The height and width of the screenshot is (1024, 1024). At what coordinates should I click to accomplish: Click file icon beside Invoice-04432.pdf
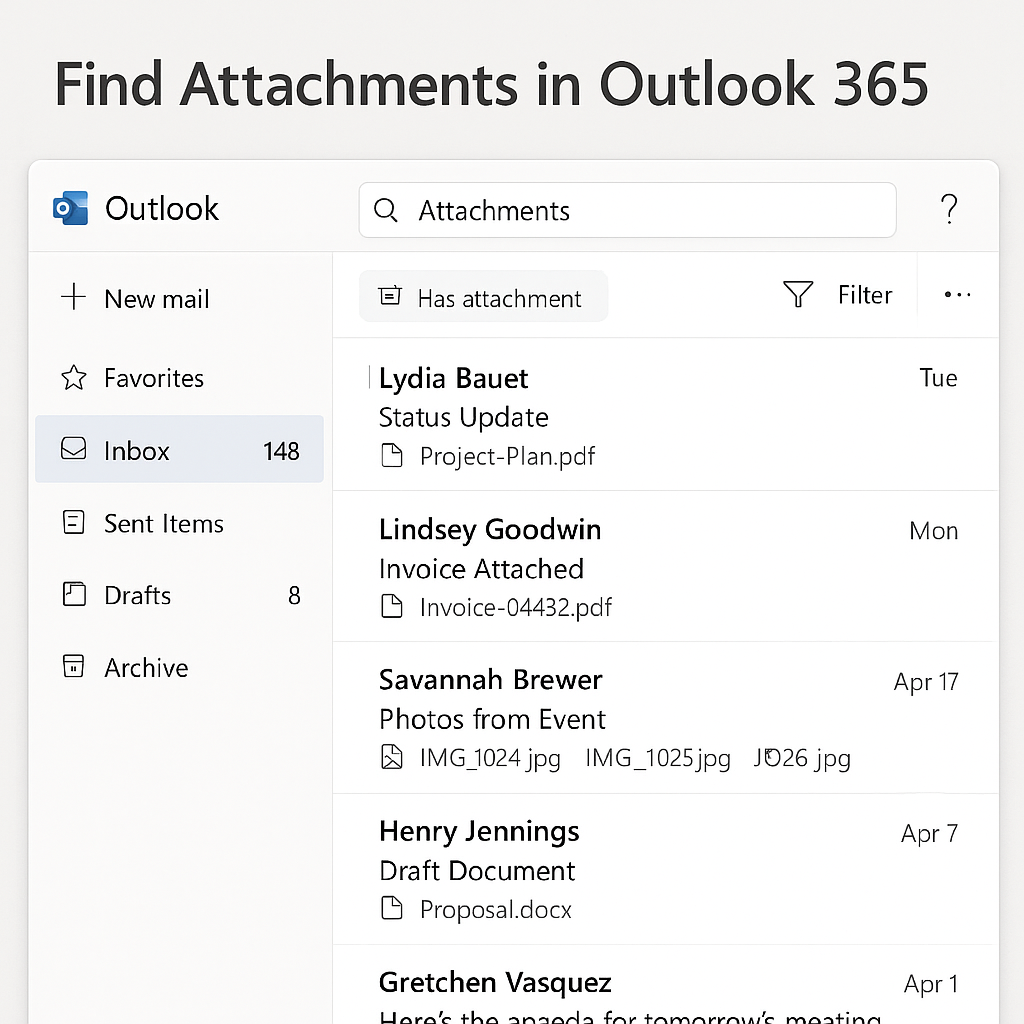point(391,606)
